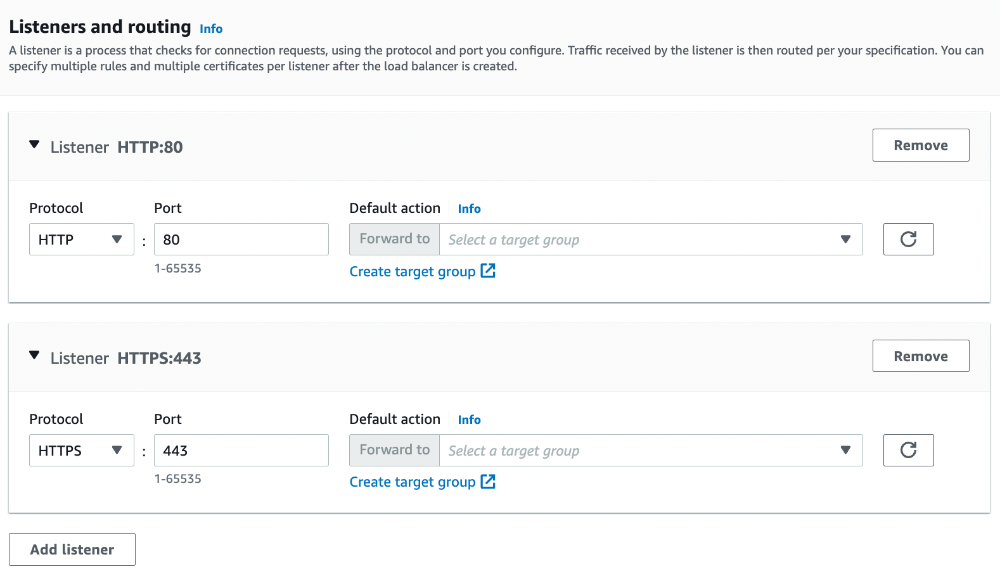Focus the port field containing 443
The height and width of the screenshot is (577, 1000).
click(241, 450)
